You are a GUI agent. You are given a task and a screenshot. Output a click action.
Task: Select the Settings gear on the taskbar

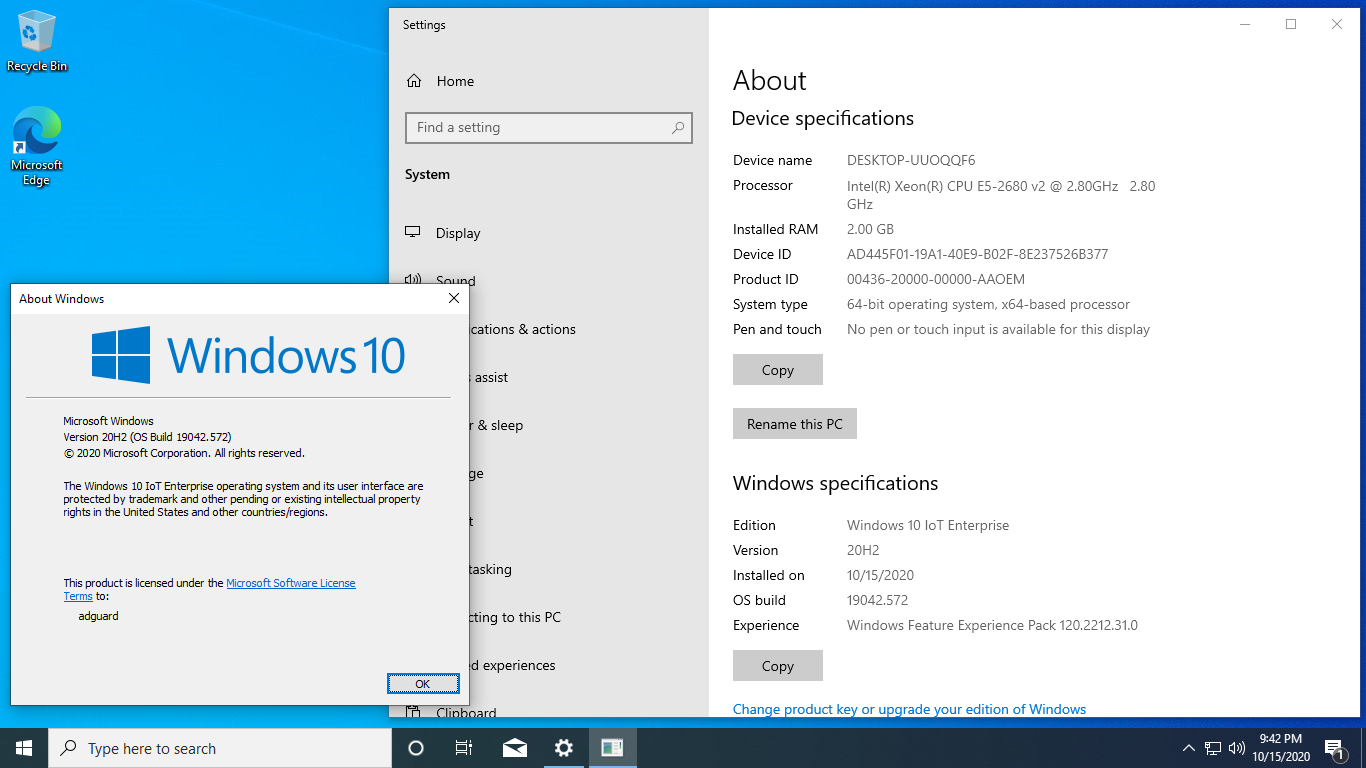[x=564, y=748]
